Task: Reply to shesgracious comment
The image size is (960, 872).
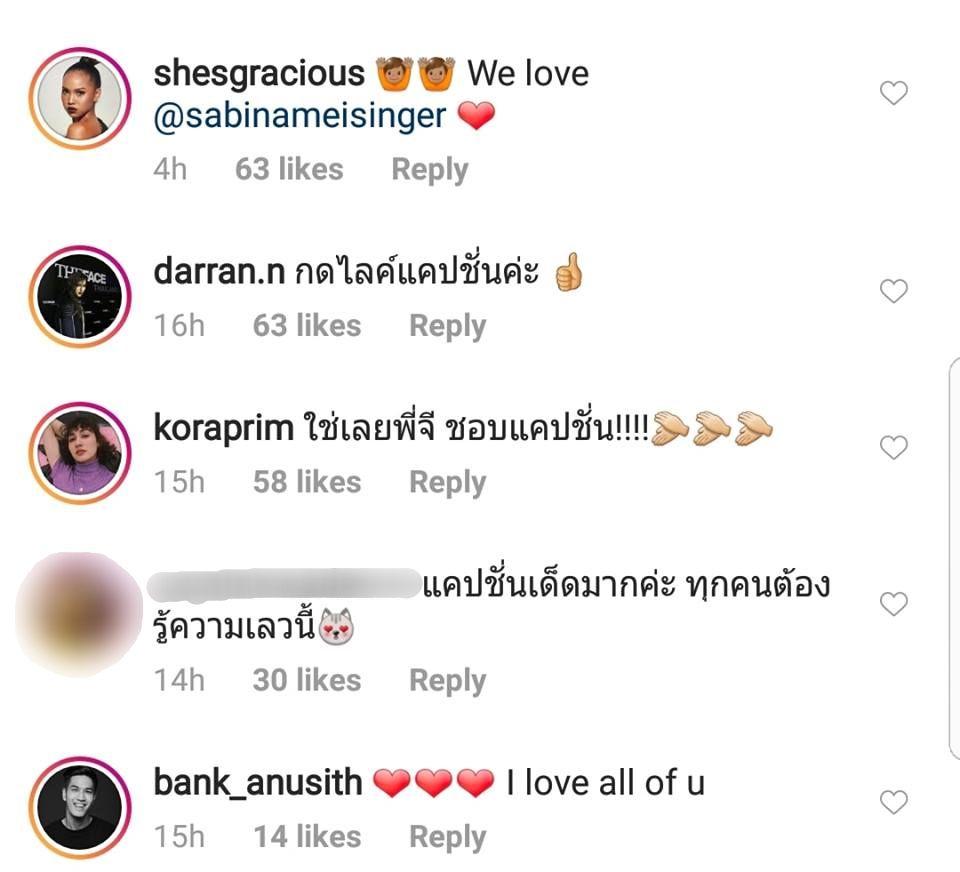Action: 430,170
